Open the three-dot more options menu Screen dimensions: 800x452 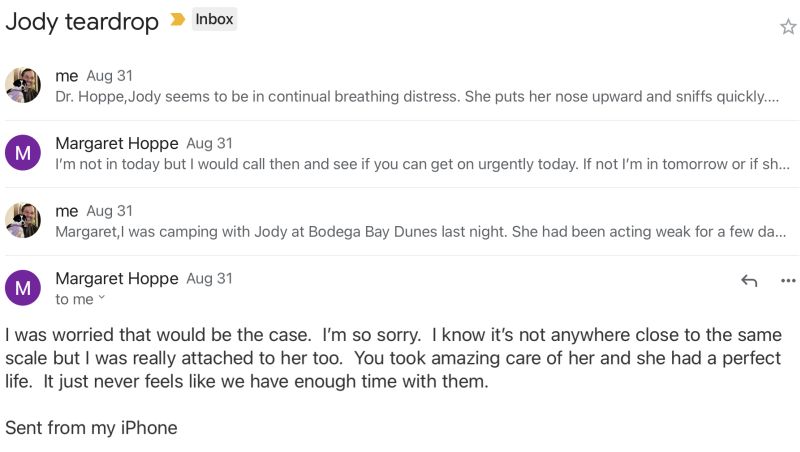click(x=788, y=281)
